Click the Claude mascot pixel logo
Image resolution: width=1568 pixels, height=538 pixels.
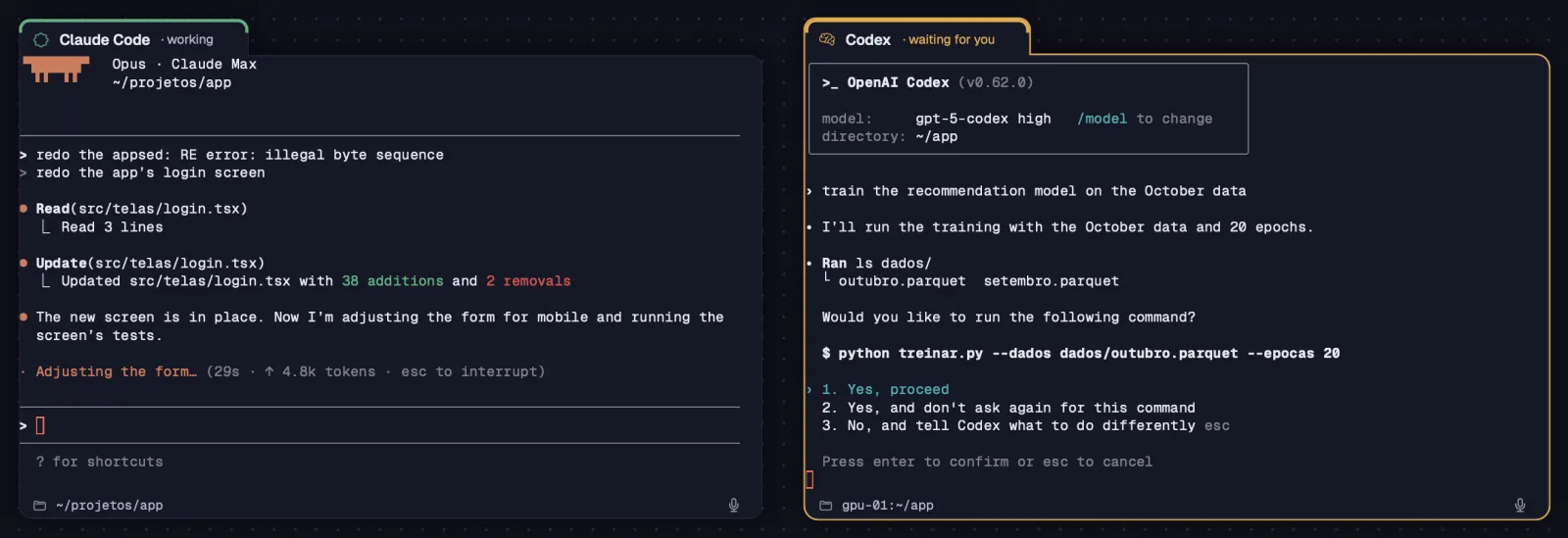56,70
